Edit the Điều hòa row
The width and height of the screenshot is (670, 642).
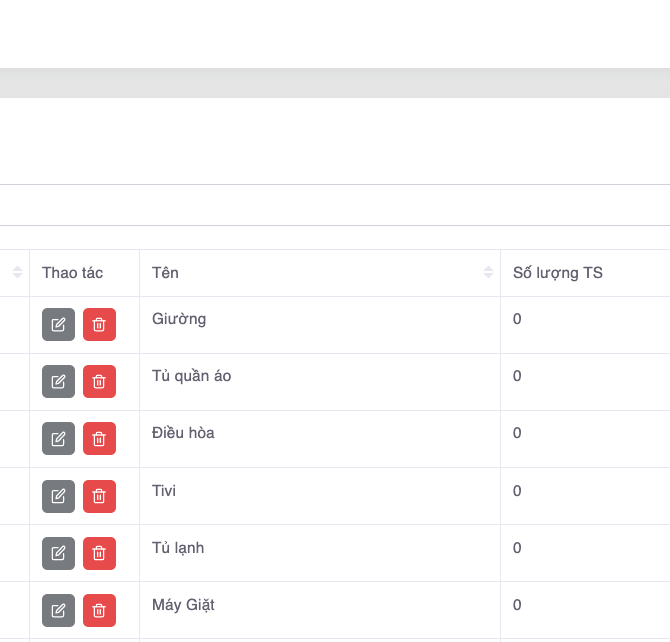click(x=58, y=439)
